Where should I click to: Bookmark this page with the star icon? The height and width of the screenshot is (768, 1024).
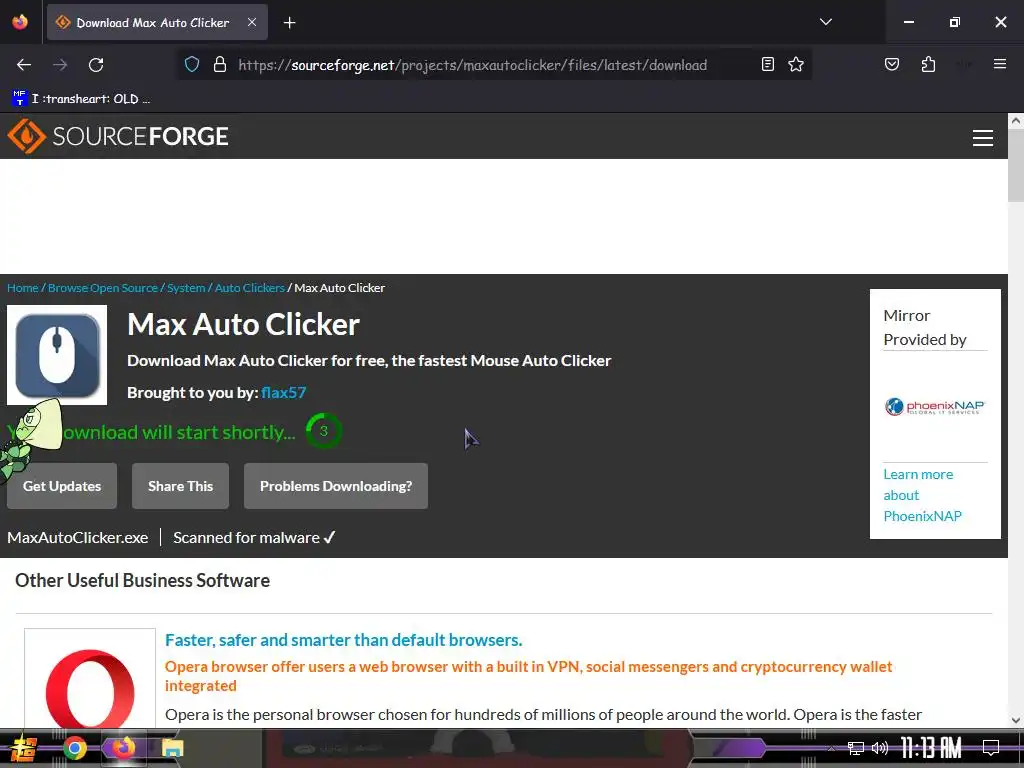tap(795, 65)
